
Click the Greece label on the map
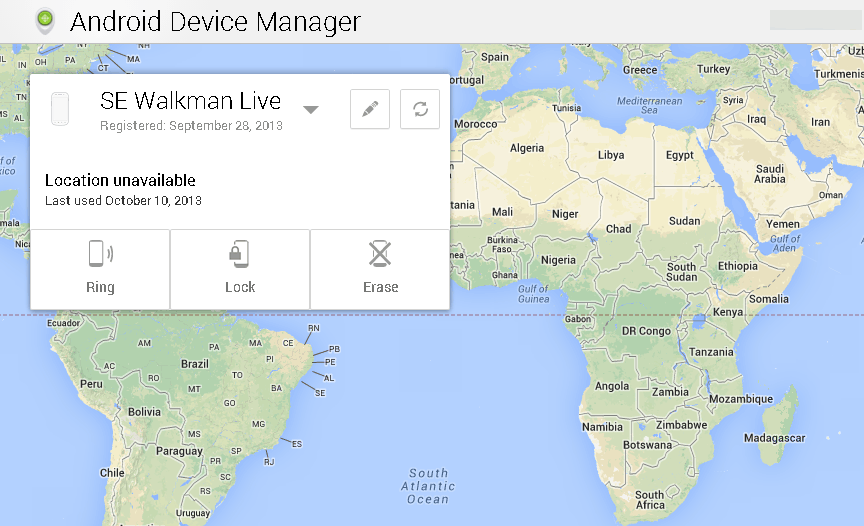click(x=640, y=71)
